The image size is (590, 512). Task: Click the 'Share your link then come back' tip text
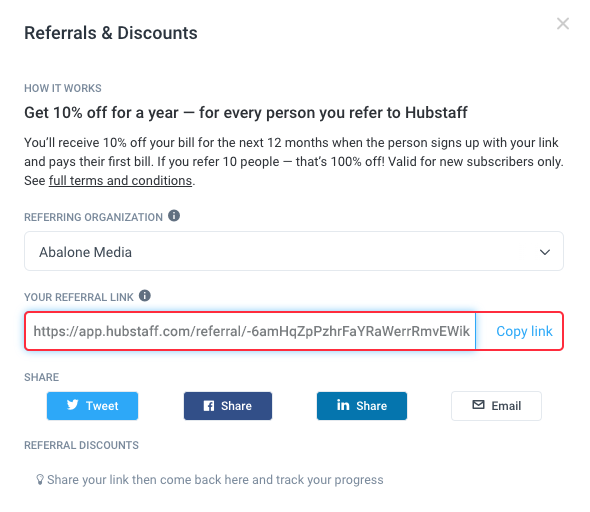point(215,480)
